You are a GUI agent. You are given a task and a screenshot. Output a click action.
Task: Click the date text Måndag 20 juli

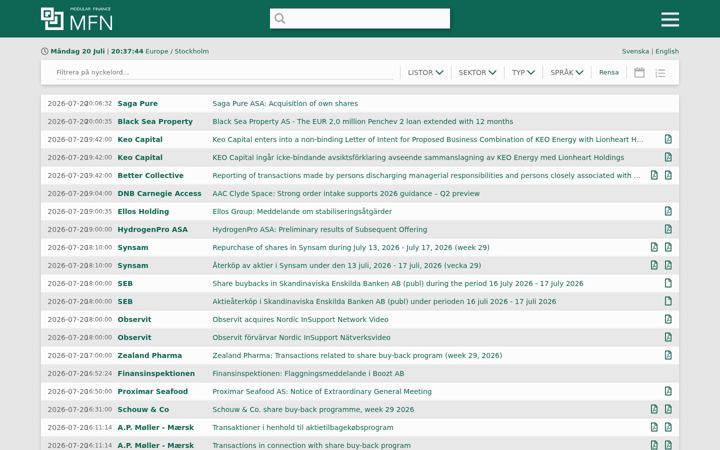[x=78, y=51]
